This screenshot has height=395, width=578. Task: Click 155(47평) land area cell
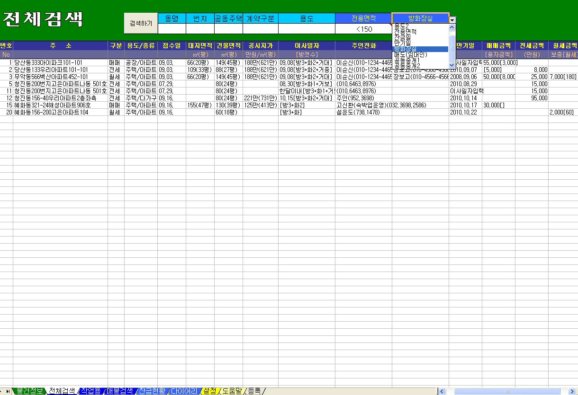click(x=200, y=105)
